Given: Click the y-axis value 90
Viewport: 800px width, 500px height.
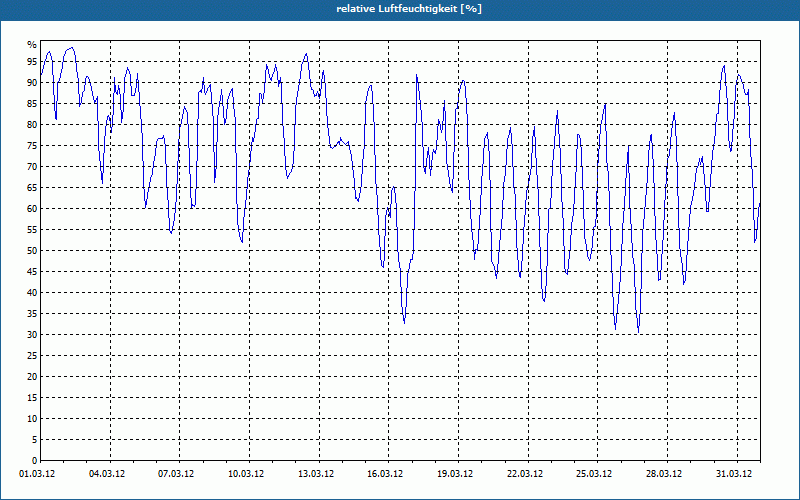Looking at the screenshot, I should 32,83.
